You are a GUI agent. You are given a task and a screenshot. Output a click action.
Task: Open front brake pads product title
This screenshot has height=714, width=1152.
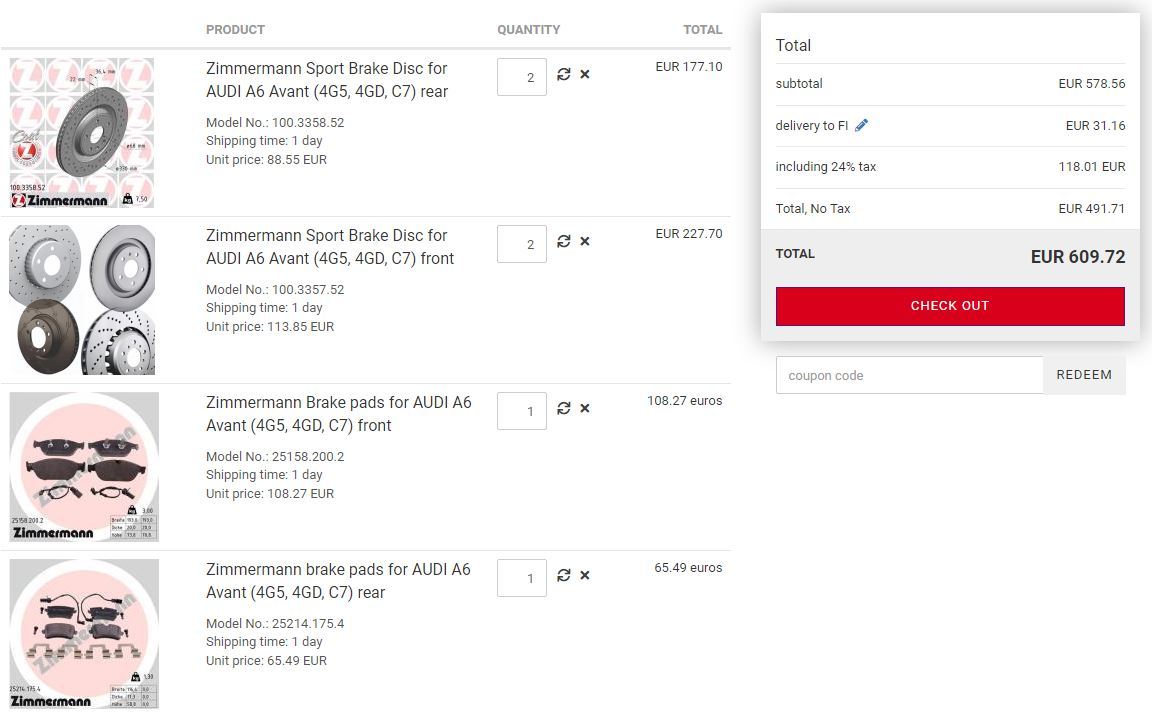pyautogui.click(x=338, y=414)
